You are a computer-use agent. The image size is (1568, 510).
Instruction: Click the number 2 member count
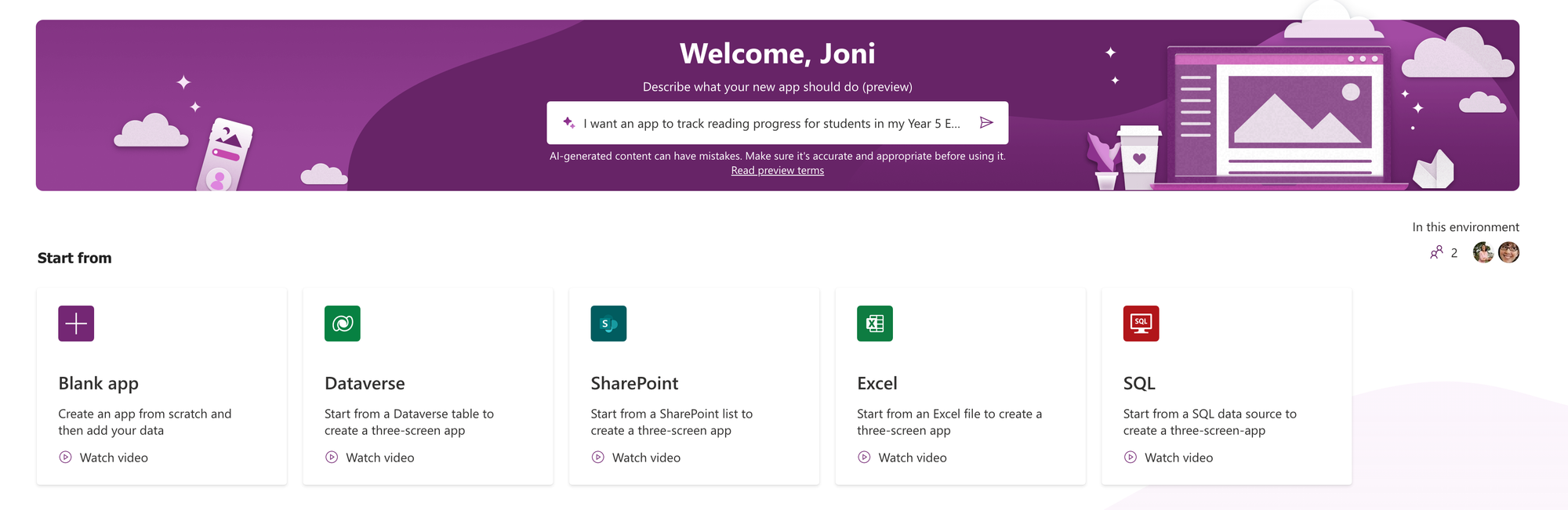pyautogui.click(x=1454, y=252)
